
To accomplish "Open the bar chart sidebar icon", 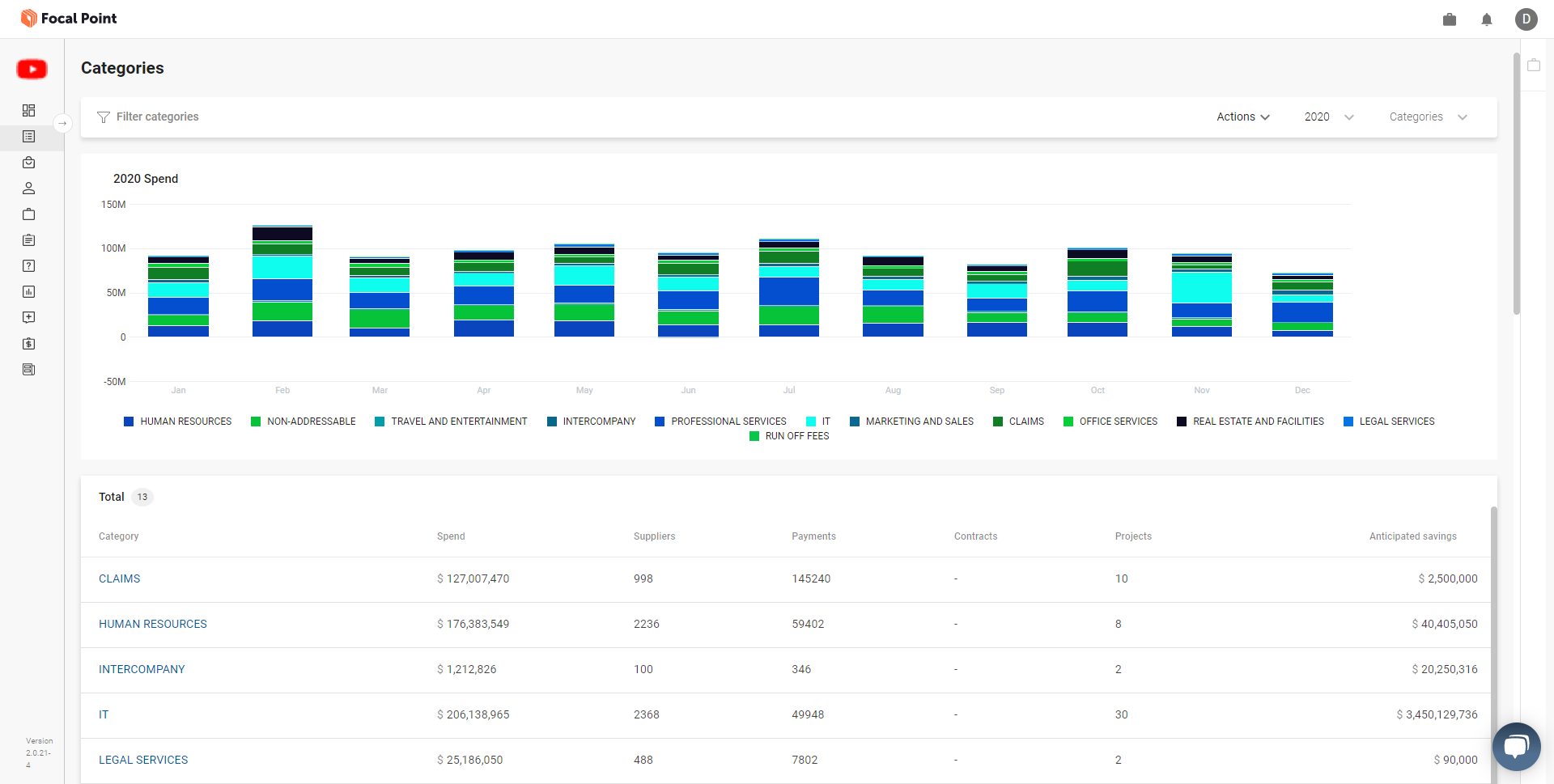I will [29, 292].
